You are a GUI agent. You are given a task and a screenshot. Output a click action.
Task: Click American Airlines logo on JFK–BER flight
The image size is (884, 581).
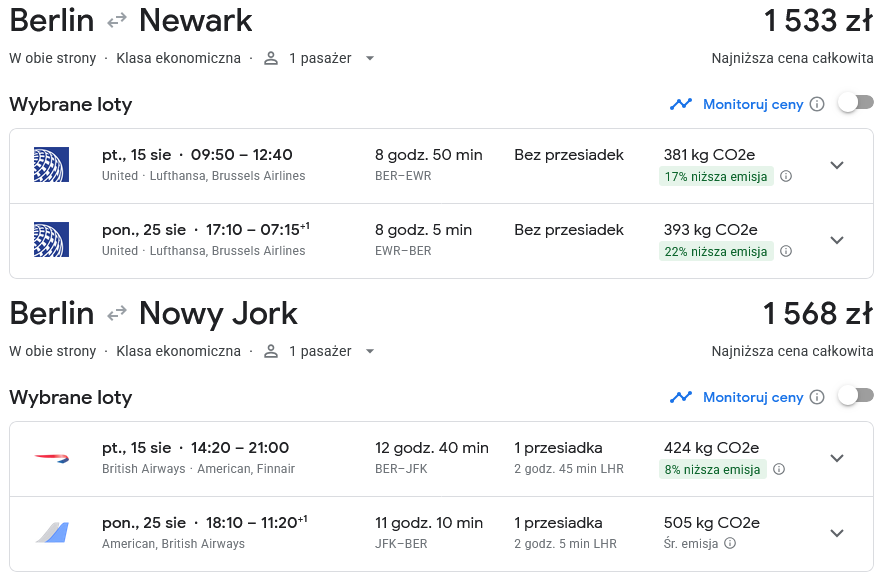[51, 533]
